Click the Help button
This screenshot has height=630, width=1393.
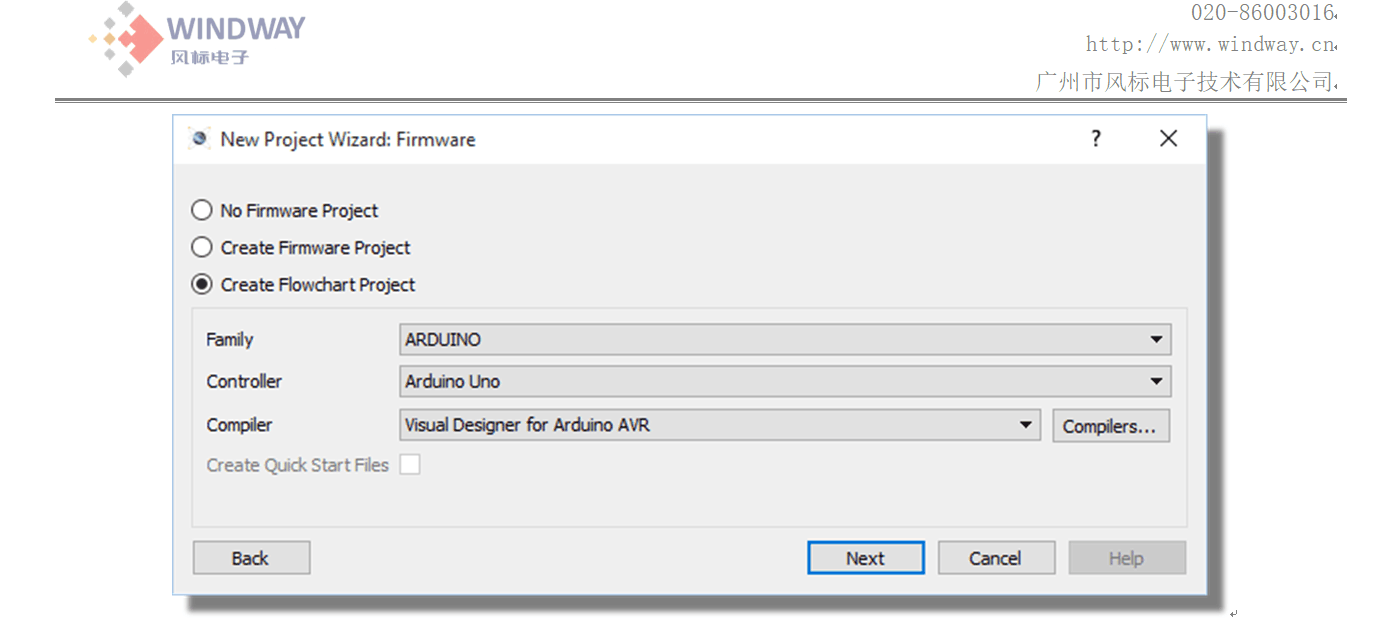tap(1127, 558)
